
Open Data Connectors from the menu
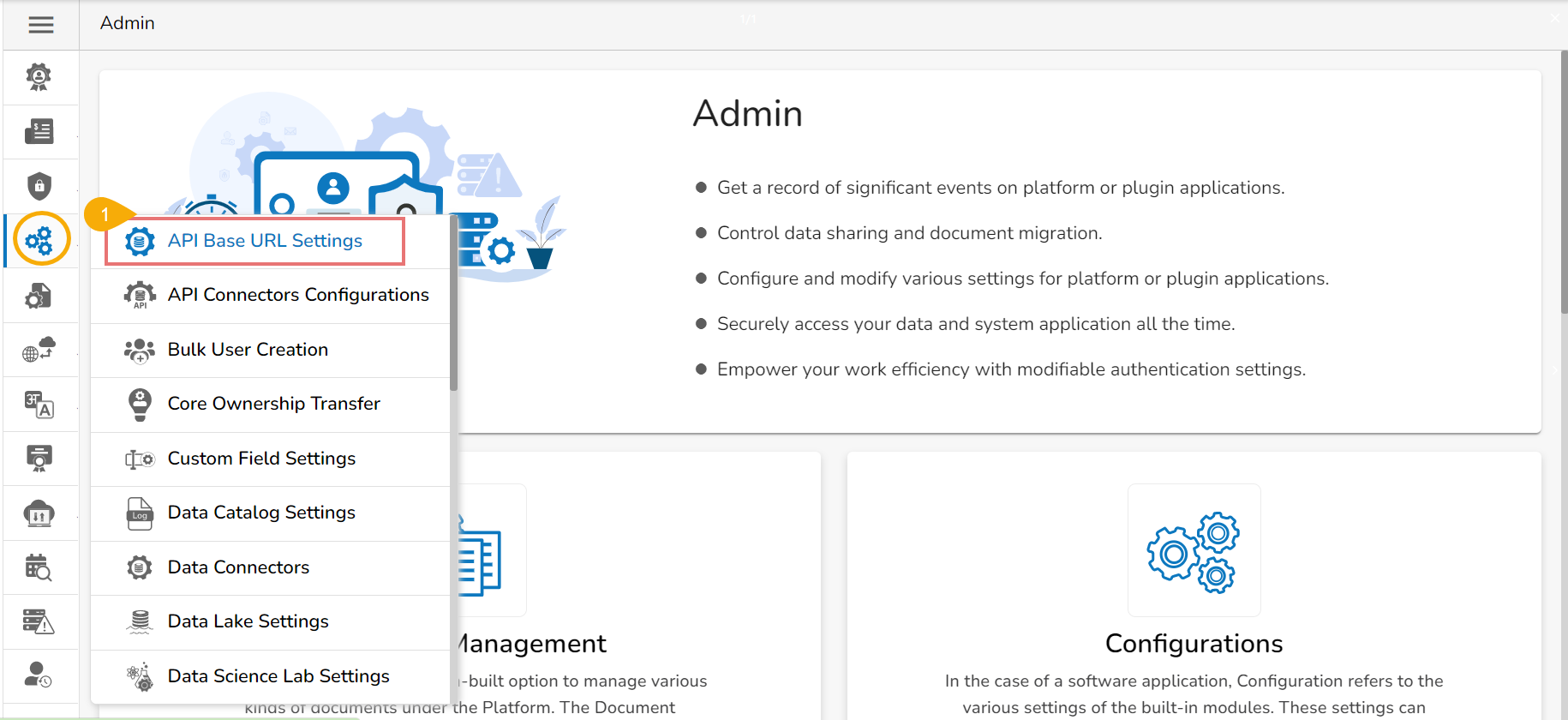pyautogui.click(x=271, y=567)
